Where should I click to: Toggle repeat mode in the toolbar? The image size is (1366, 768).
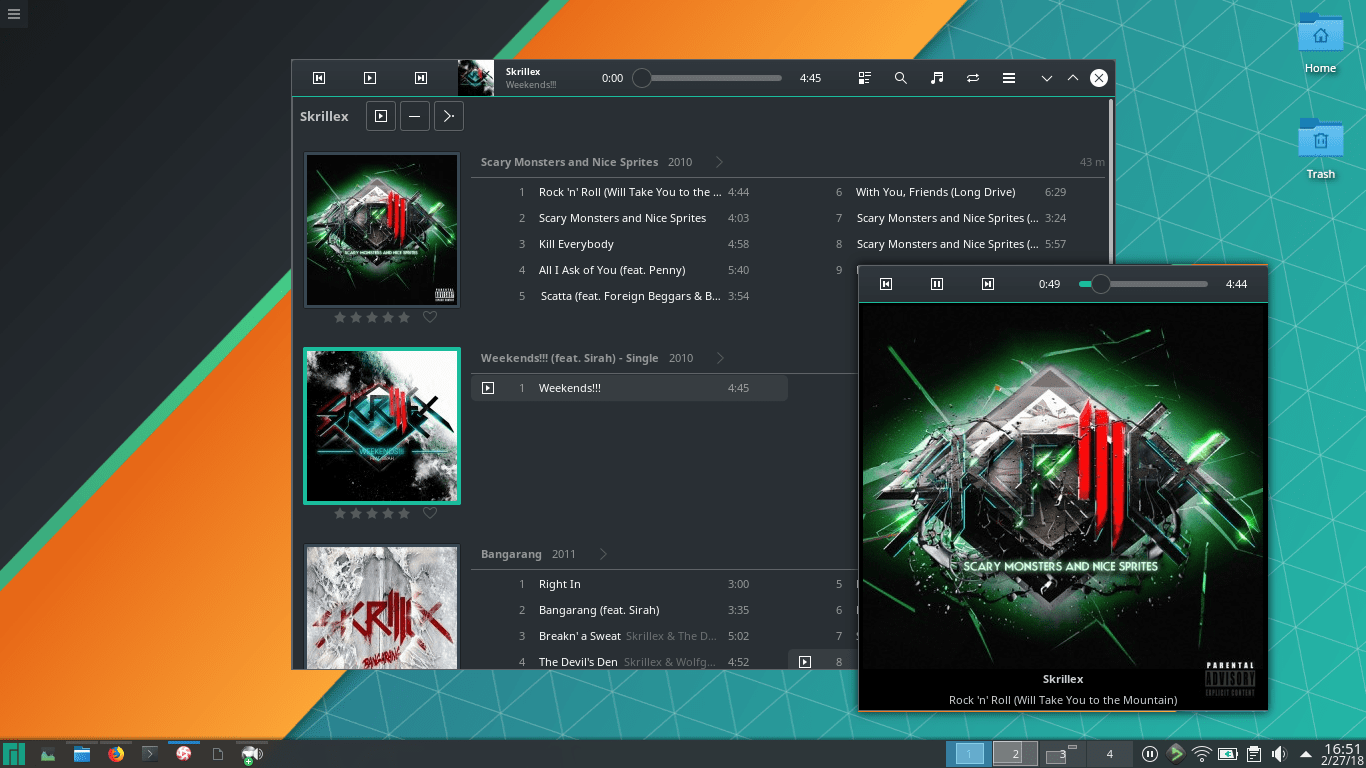pos(973,78)
